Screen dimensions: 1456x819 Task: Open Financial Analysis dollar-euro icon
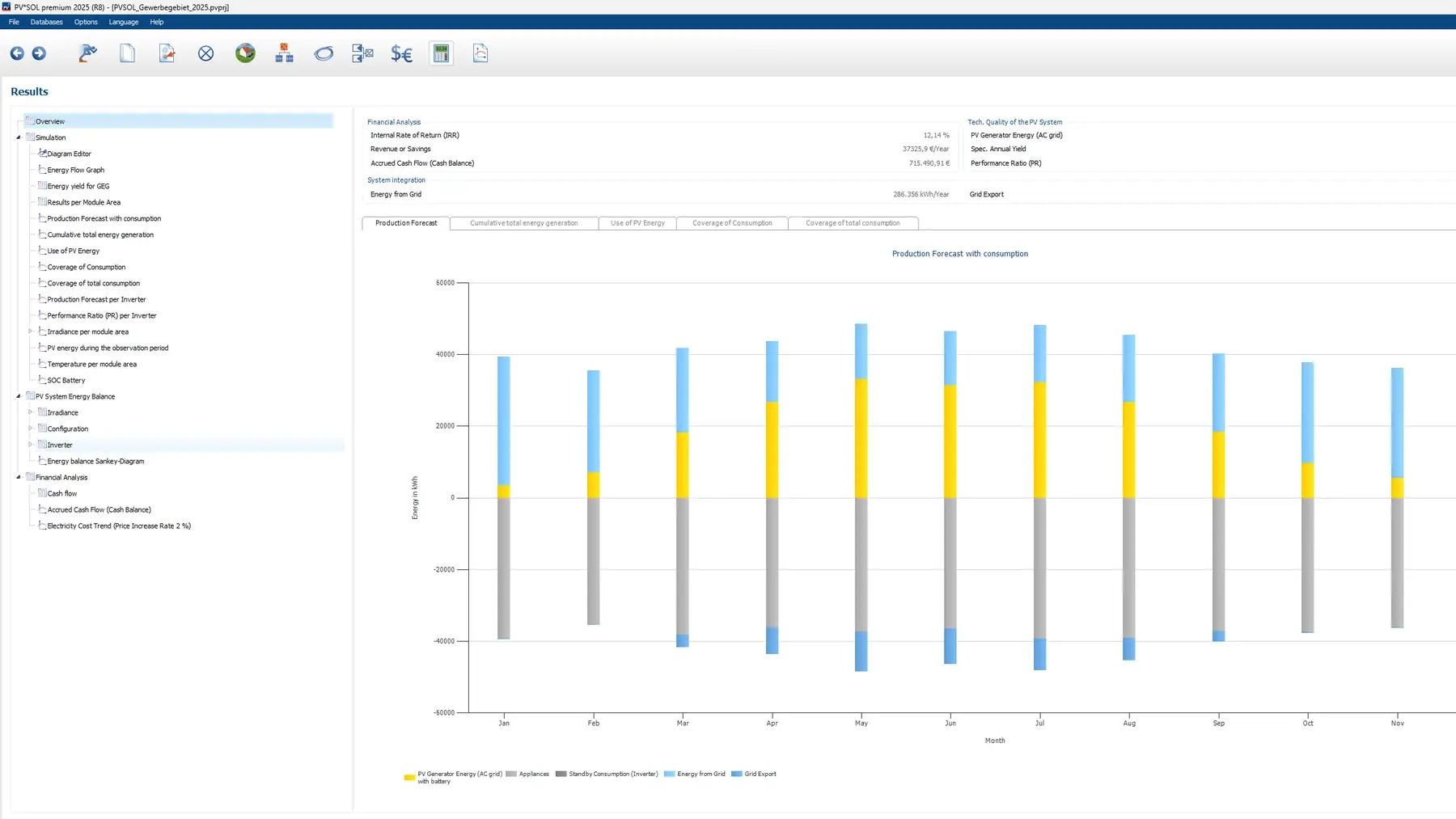(x=401, y=53)
